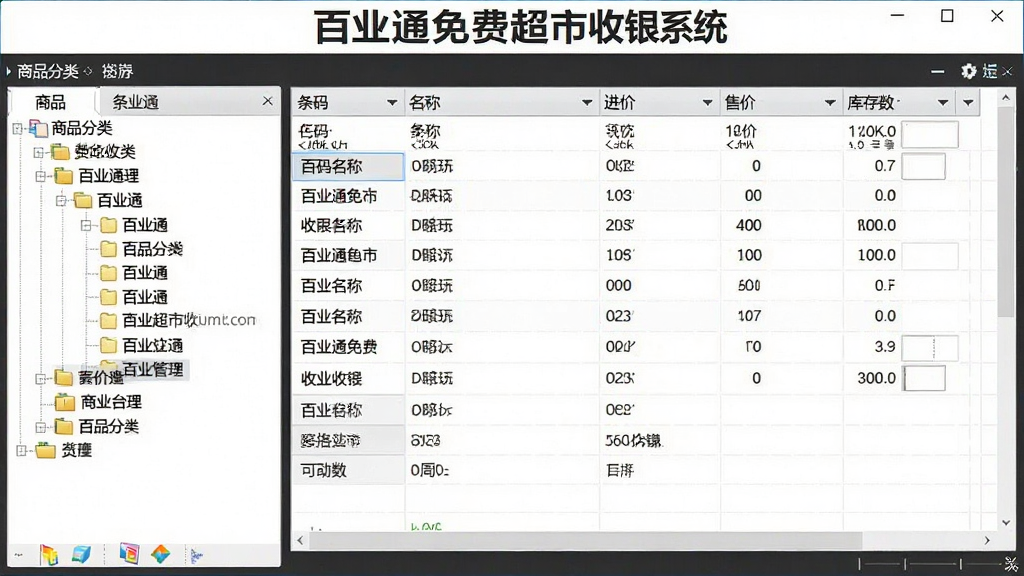
Task: Click the horizontal scrollbar right arrow
Action: 987,540
